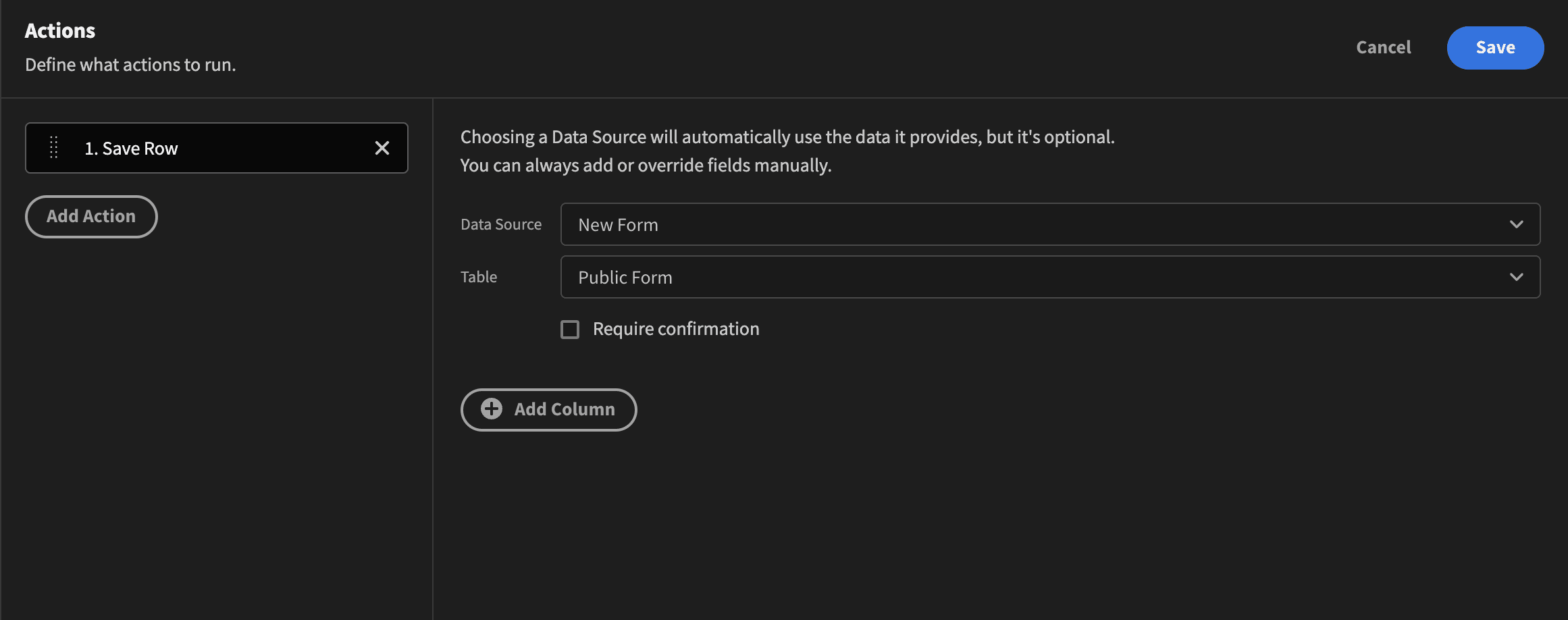Click the 'You can always add or override' text
Image resolution: width=1568 pixels, height=620 pixels.
pyautogui.click(x=646, y=165)
